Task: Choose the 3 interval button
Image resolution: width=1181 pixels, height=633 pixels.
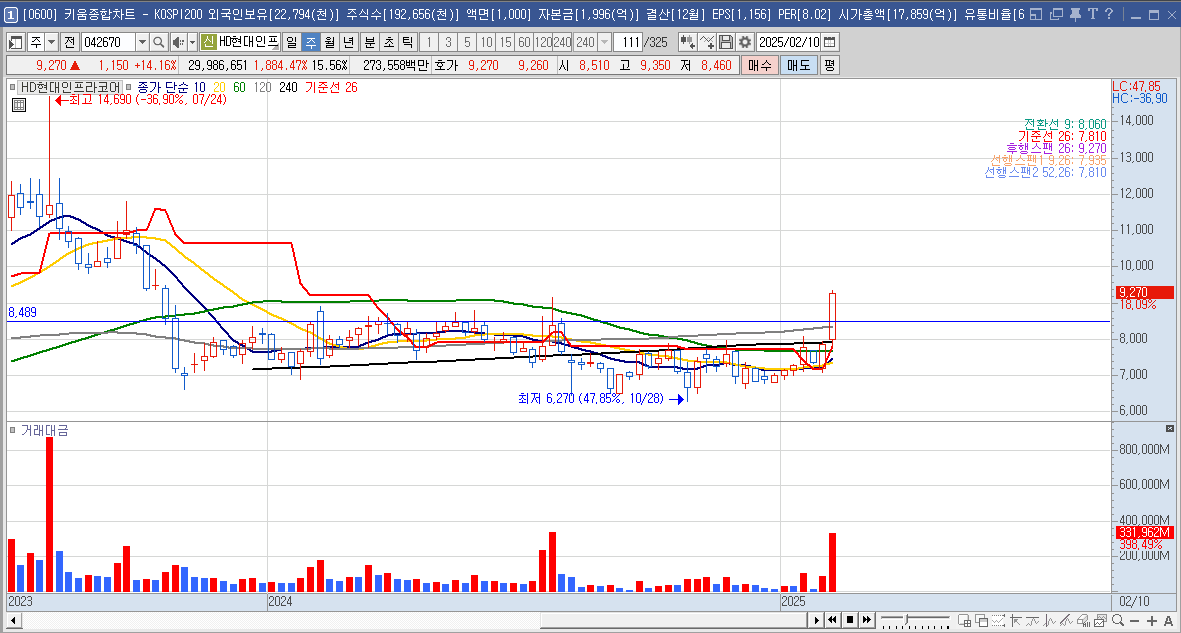Action: tap(448, 42)
